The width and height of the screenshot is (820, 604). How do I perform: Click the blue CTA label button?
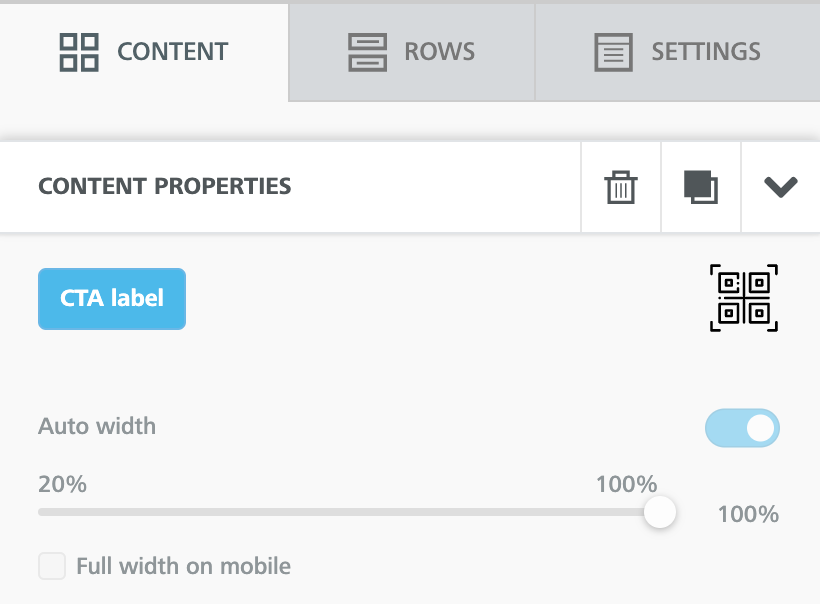[112, 298]
